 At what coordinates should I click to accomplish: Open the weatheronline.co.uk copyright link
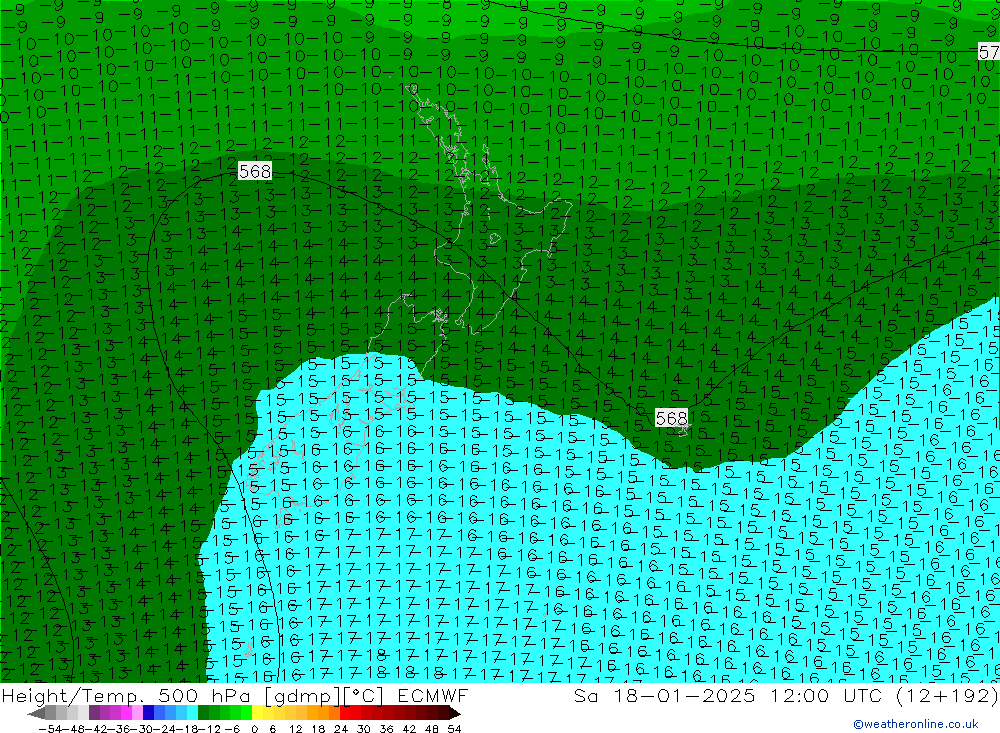(916, 724)
